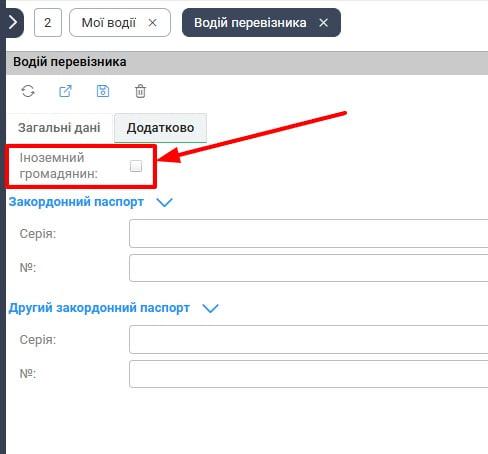This screenshot has width=488, height=454.
Task: Switch to the Загальні дані tab
Action: (59, 128)
